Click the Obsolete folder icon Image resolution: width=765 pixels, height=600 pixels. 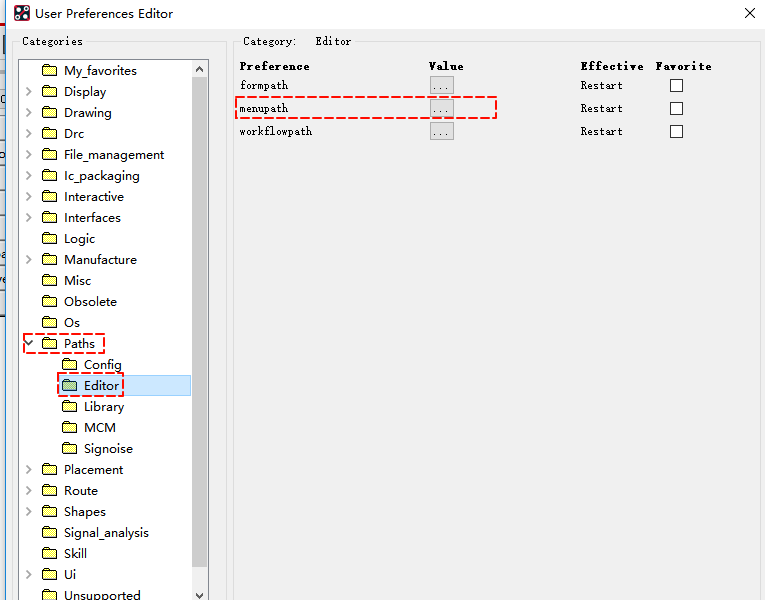point(49,302)
